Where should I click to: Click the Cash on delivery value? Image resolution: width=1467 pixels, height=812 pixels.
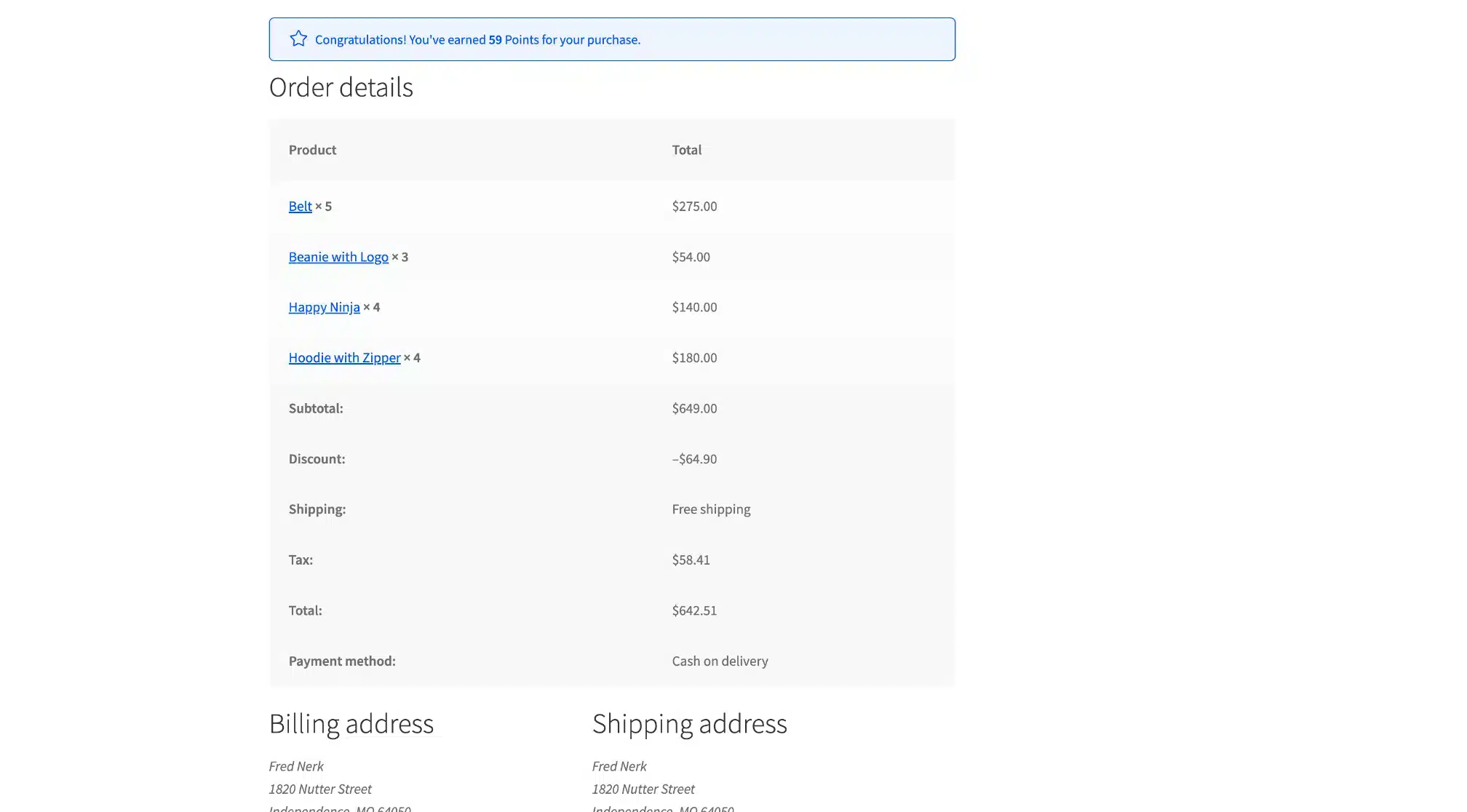pyautogui.click(x=720, y=661)
